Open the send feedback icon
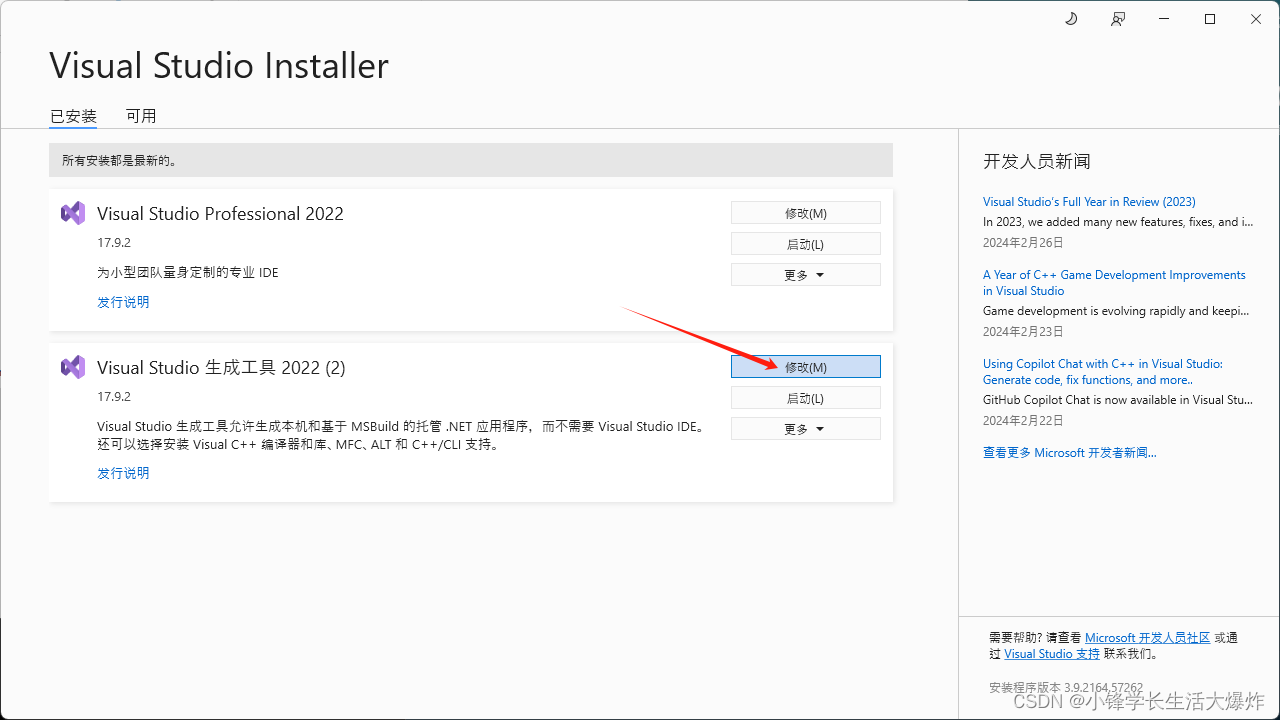This screenshot has height=720, width=1280. click(1118, 19)
